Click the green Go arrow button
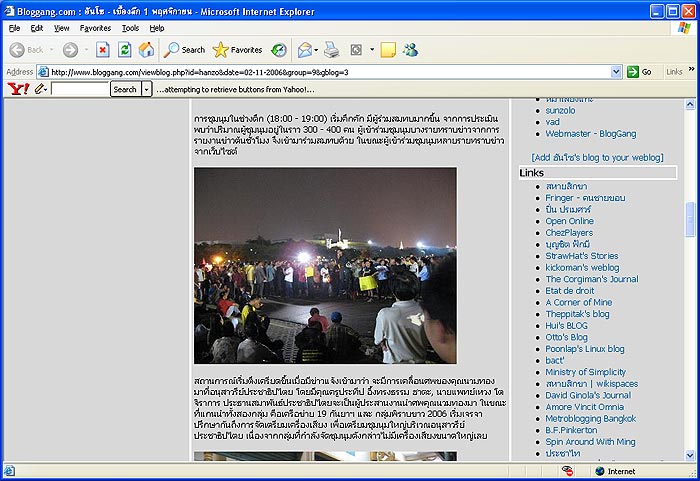Screen dimensions: 700x481 [x=633, y=72]
